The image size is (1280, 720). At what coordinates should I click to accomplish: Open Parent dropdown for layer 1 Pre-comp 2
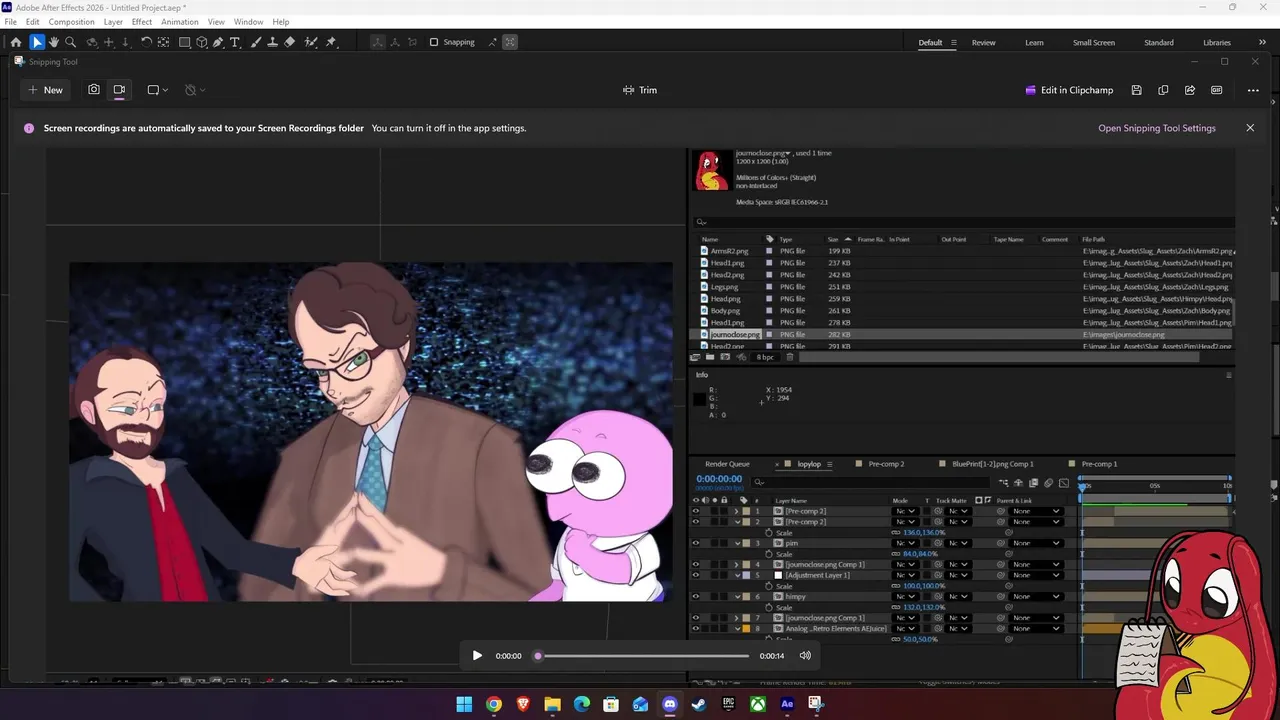coord(1036,511)
